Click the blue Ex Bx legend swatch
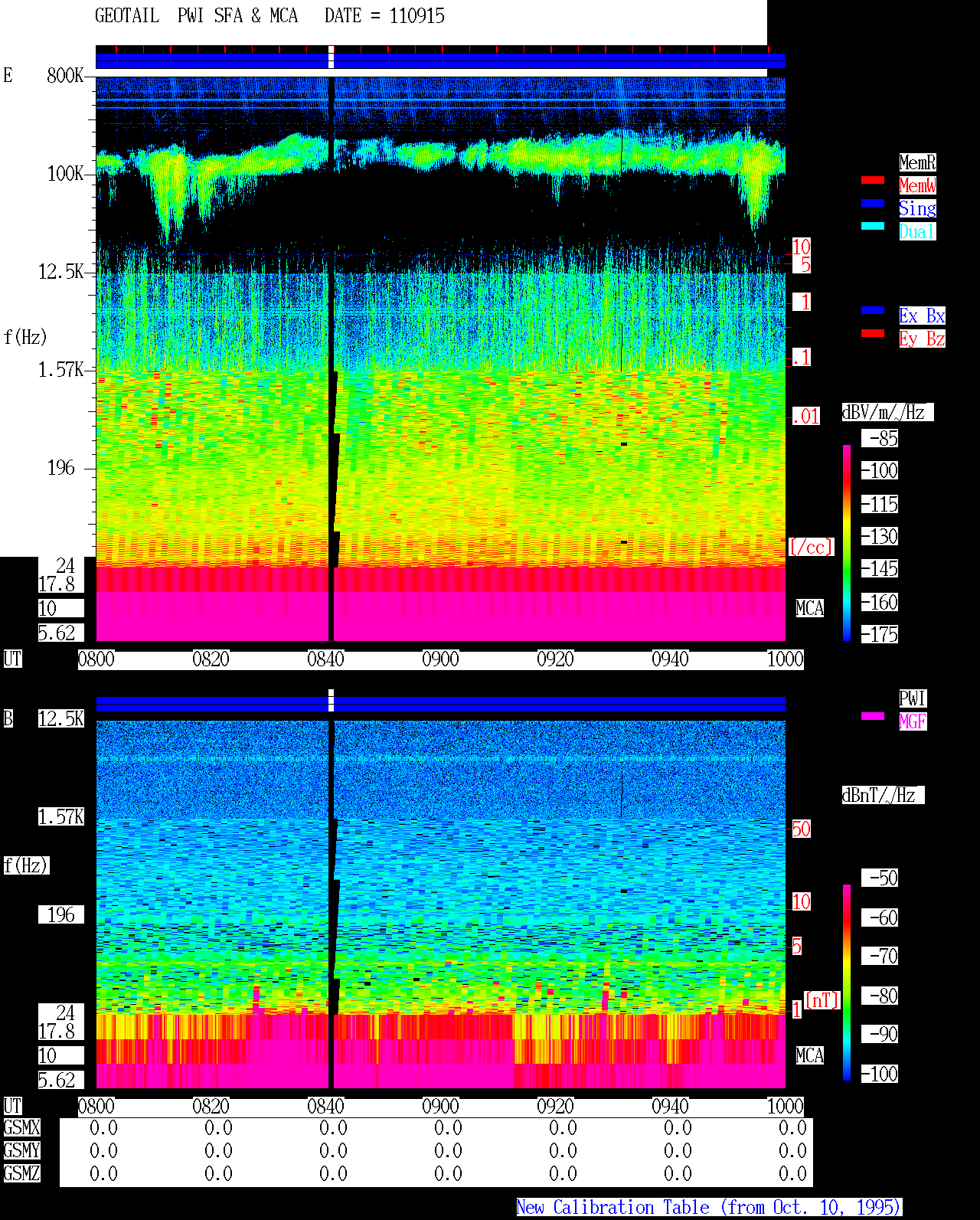The height and width of the screenshot is (1220, 980). click(x=873, y=311)
